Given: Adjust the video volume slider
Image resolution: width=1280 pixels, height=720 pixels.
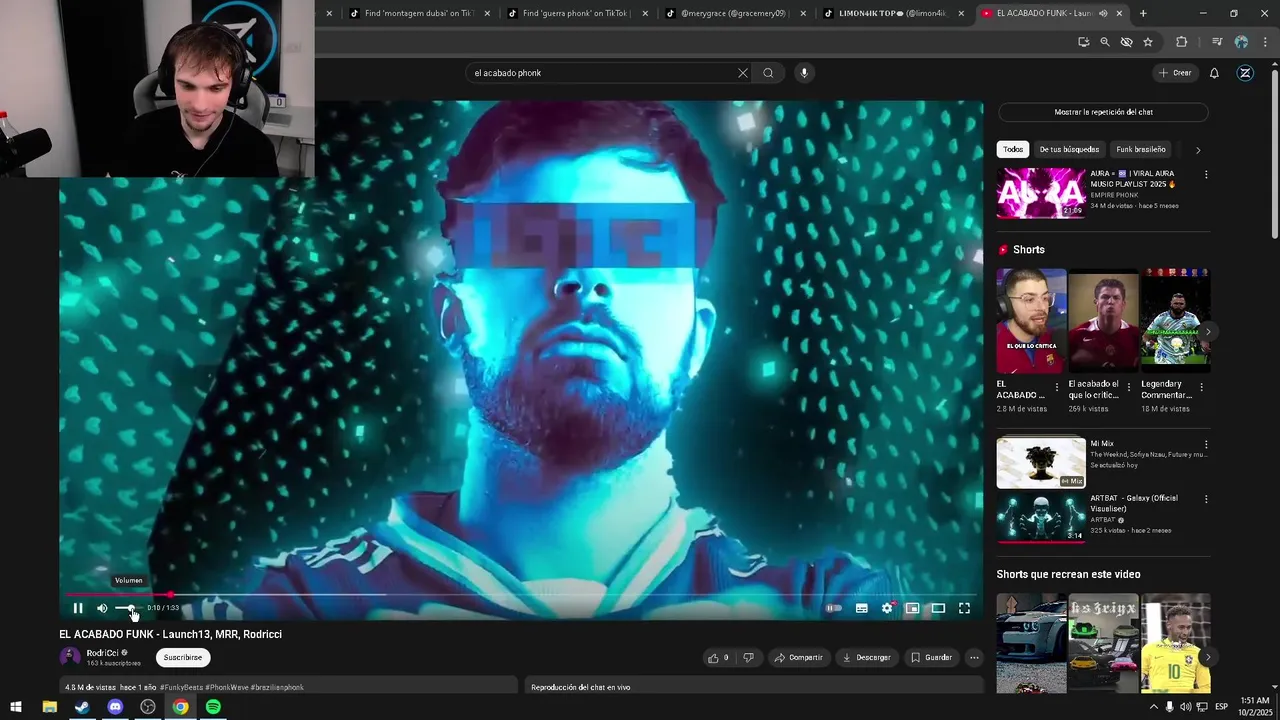Looking at the screenshot, I should click(127, 608).
